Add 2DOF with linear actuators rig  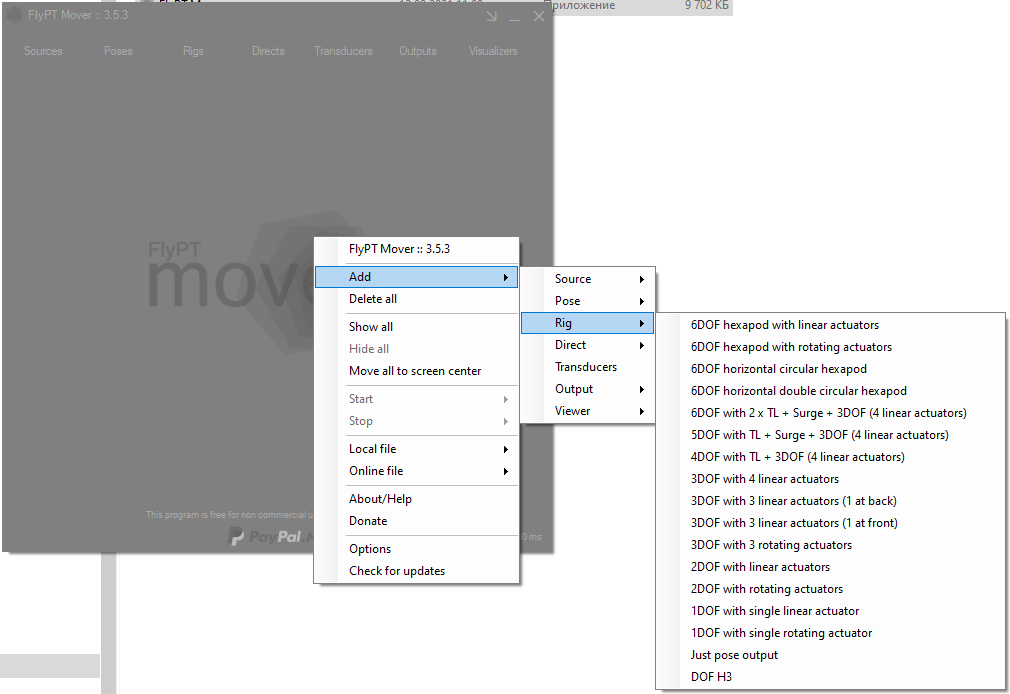click(830, 567)
